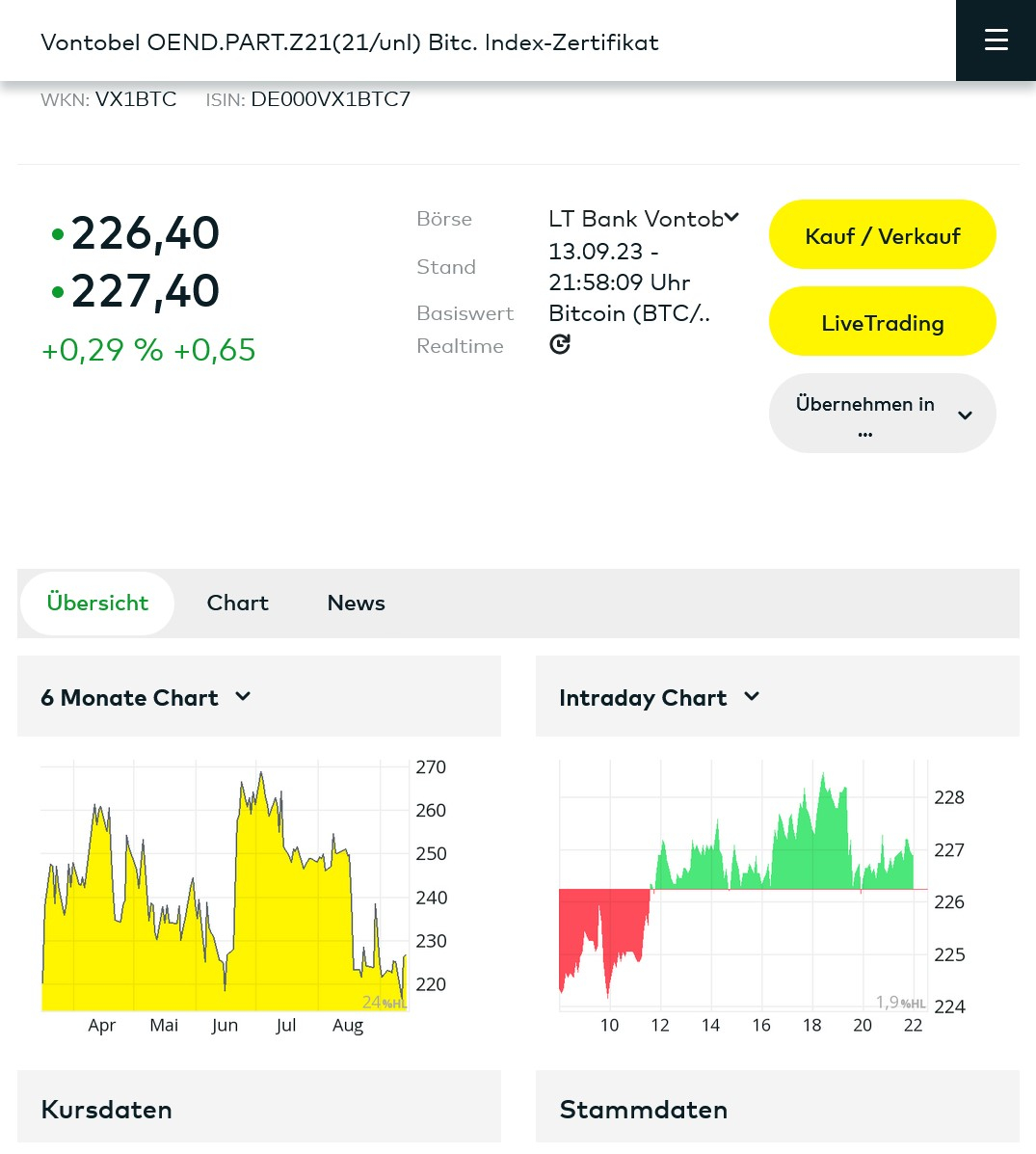The width and height of the screenshot is (1036, 1154).
Task: Click the Kursdaten section header
Action: point(259,1107)
